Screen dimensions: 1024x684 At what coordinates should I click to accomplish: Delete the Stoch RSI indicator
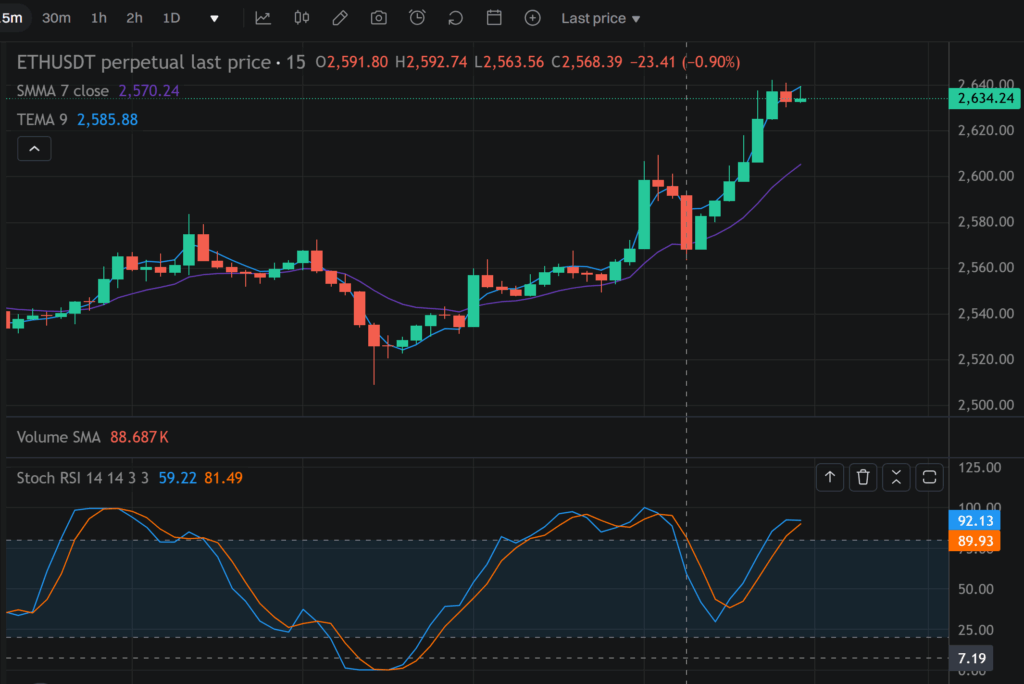863,477
